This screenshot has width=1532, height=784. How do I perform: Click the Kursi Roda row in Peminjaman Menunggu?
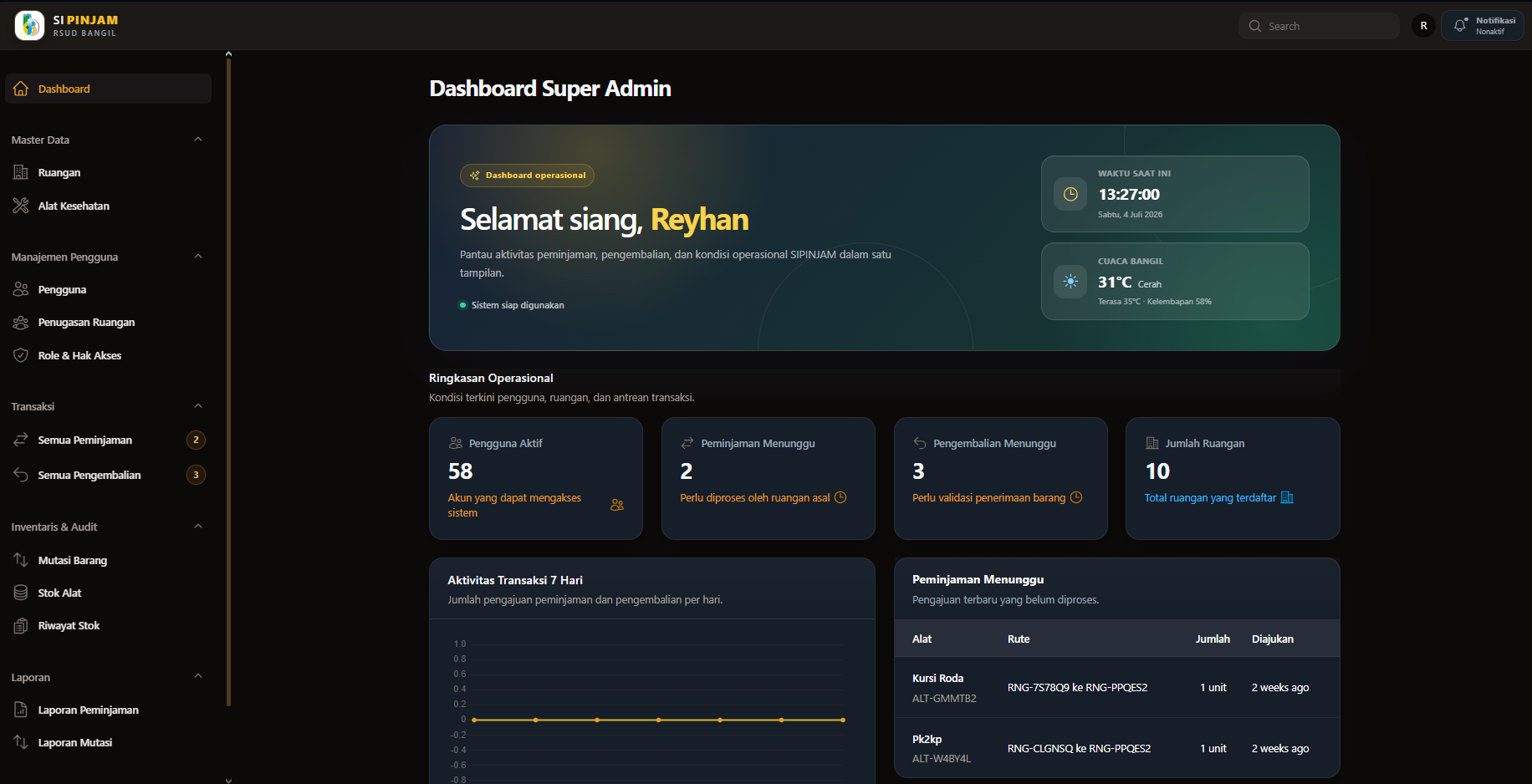(1117, 687)
